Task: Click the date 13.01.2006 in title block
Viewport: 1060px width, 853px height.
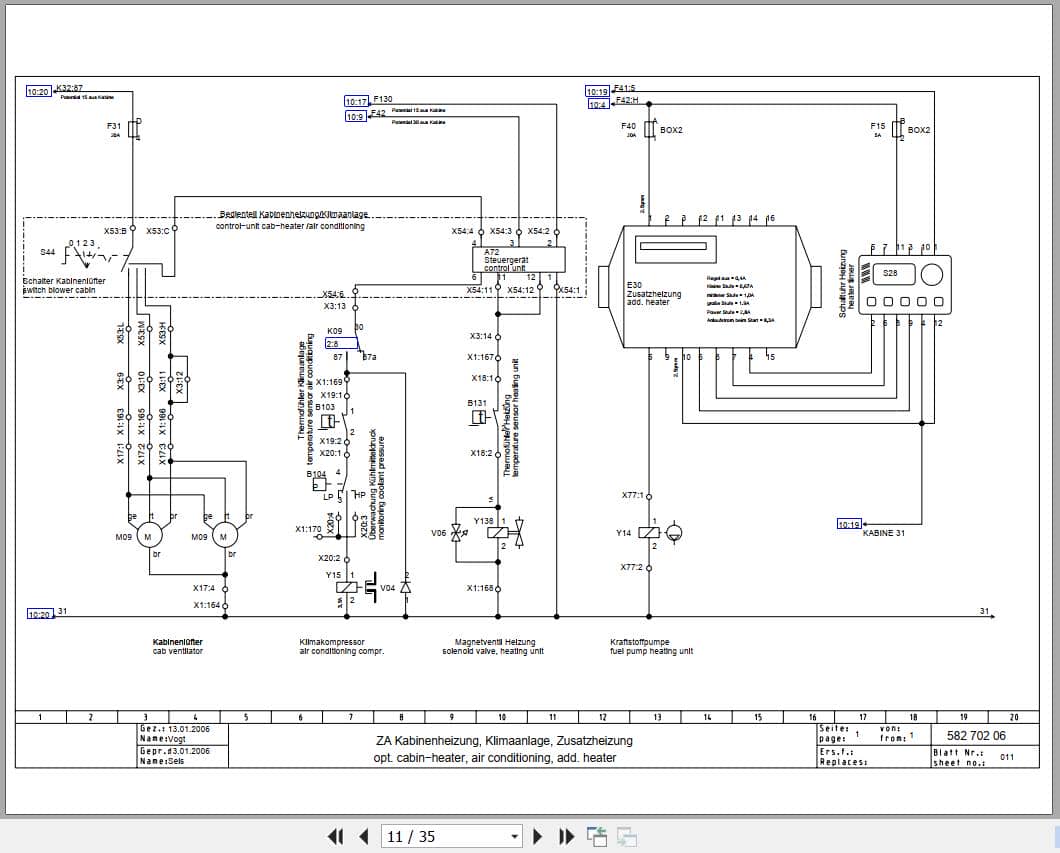Action: click(x=189, y=729)
